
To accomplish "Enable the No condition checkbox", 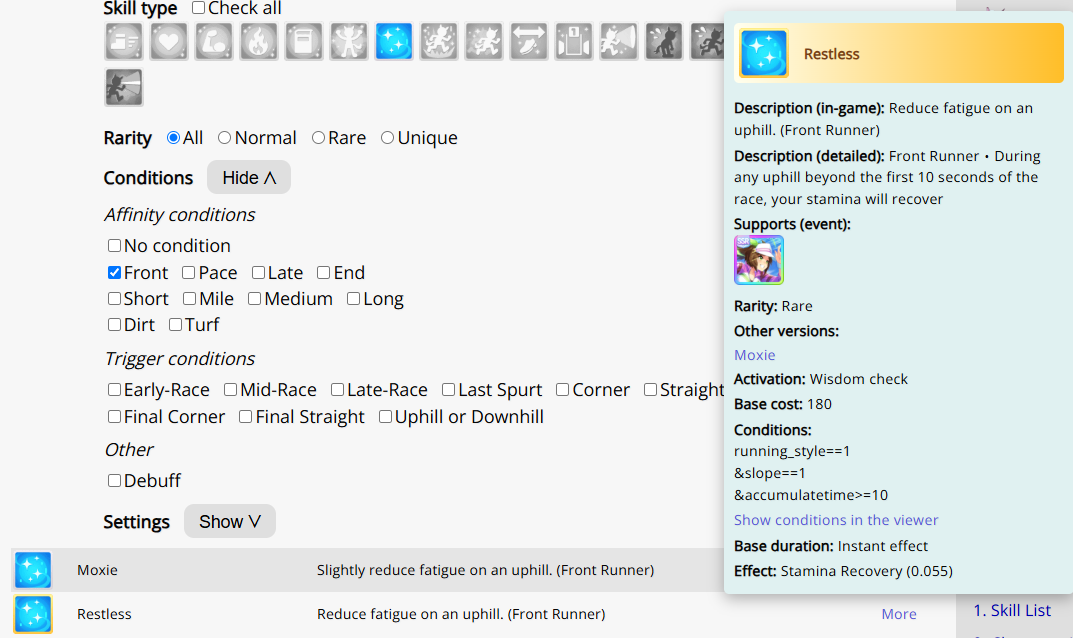I will (x=114, y=245).
